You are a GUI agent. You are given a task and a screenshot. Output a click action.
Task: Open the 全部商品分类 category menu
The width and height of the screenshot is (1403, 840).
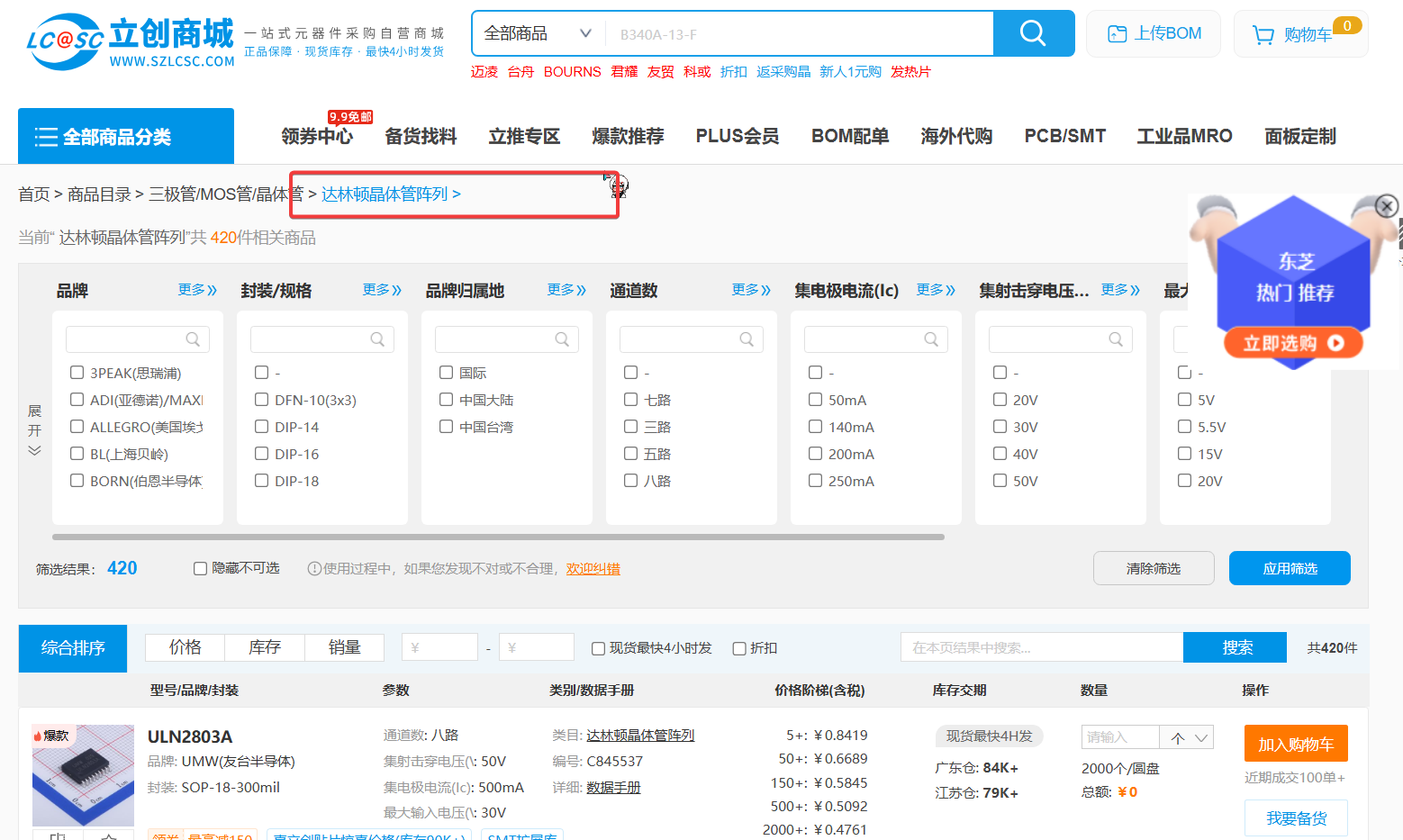(x=126, y=136)
